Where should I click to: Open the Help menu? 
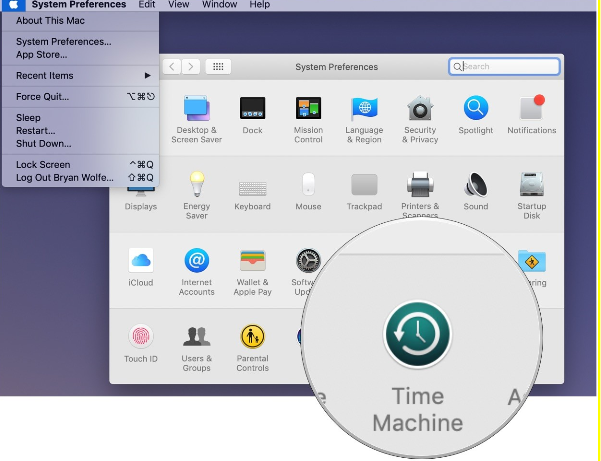(259, 5)
